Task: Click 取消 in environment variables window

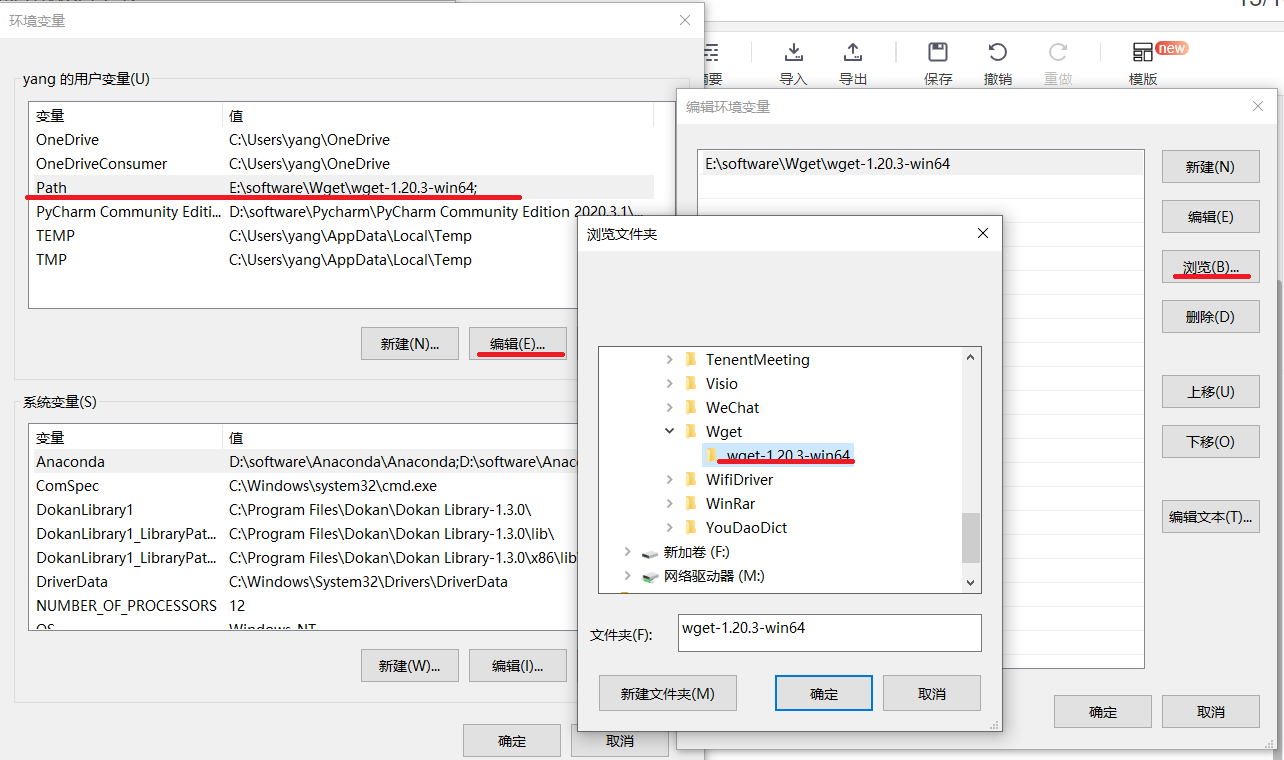Action: [619, 741]
